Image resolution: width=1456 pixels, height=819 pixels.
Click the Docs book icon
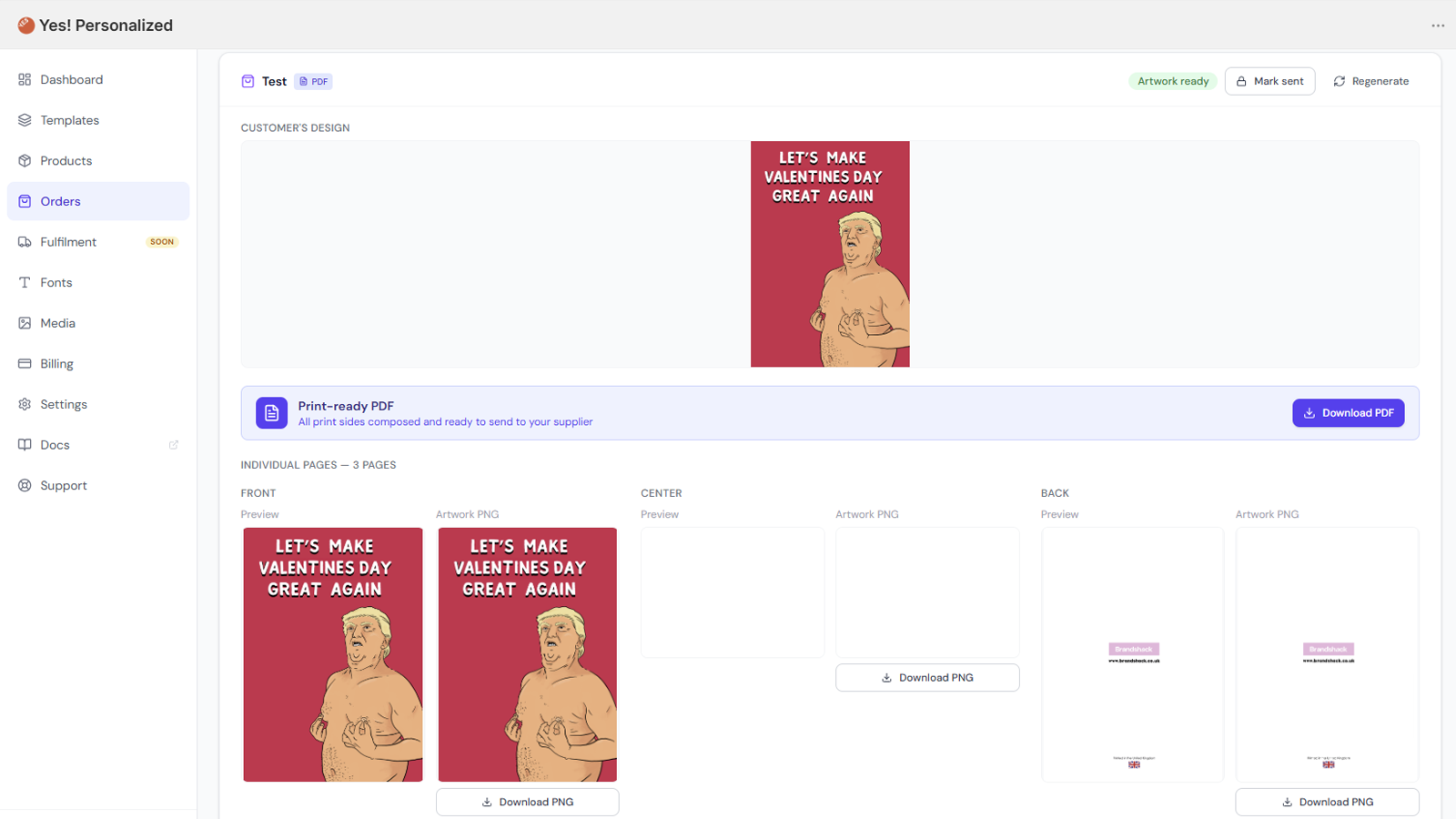25,445
